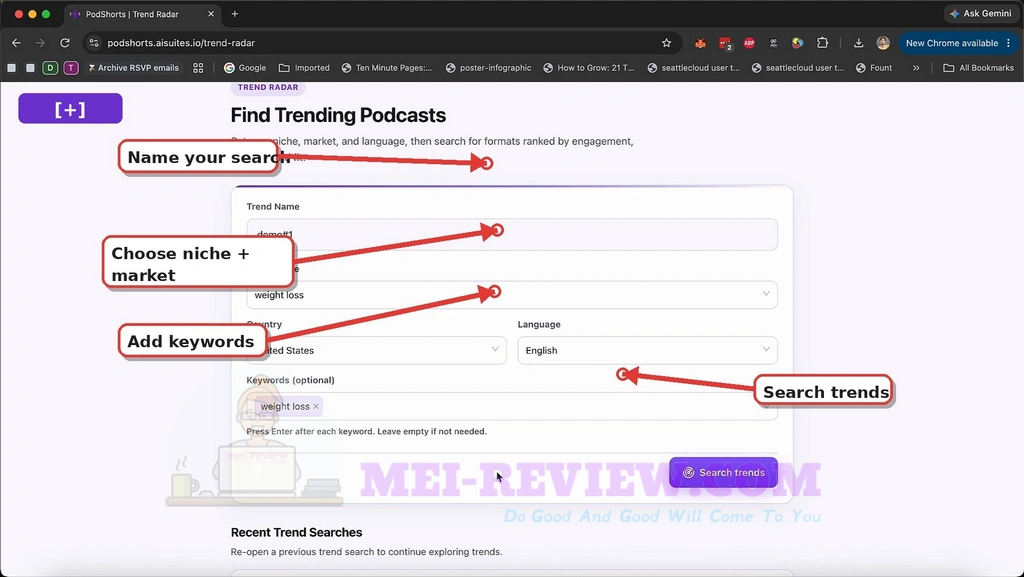Click the multicolor circle extension icon
Viewport: 1024px width, 577px height.
[797, 43]
